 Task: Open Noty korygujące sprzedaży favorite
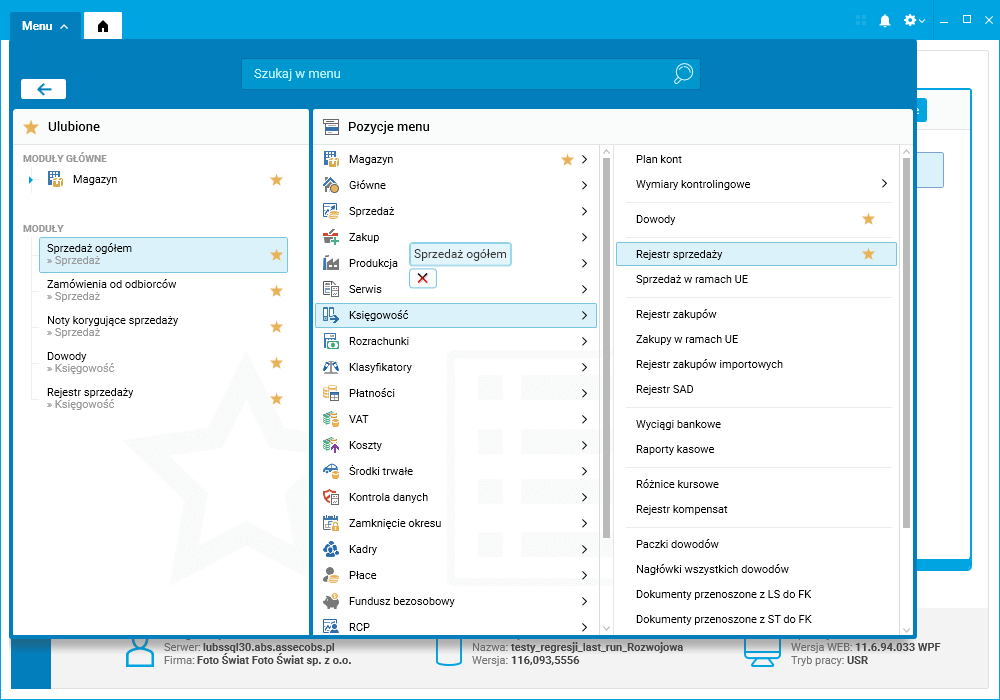[163, 326]
